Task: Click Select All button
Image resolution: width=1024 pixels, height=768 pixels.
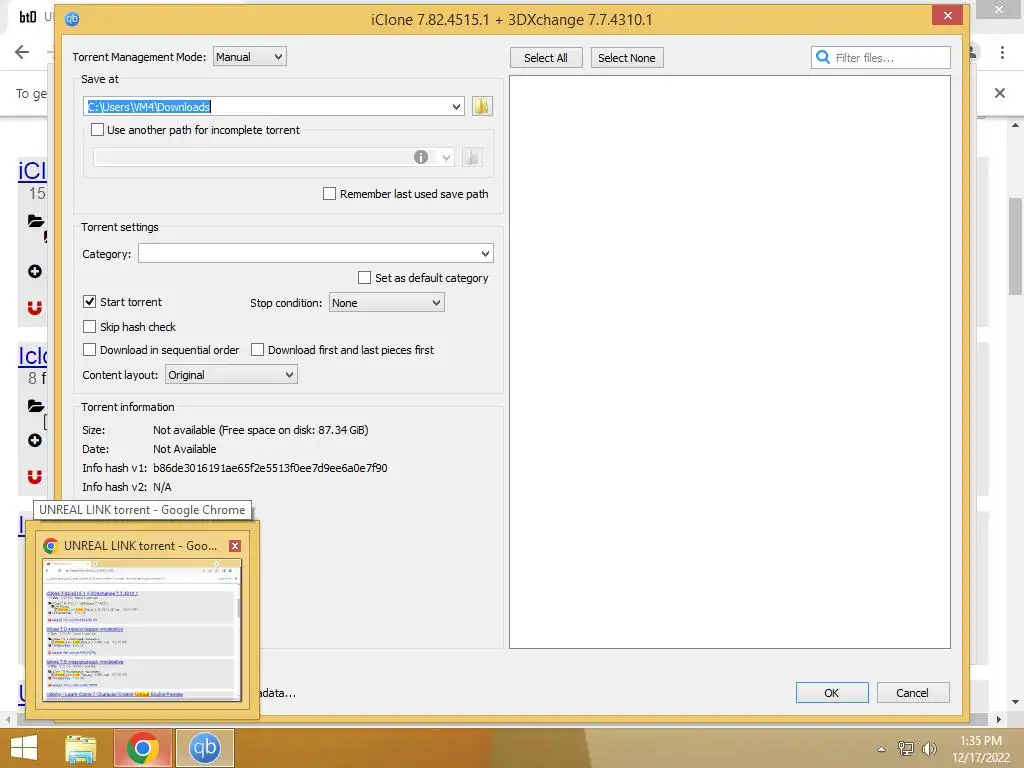Action: coord(546,57)
